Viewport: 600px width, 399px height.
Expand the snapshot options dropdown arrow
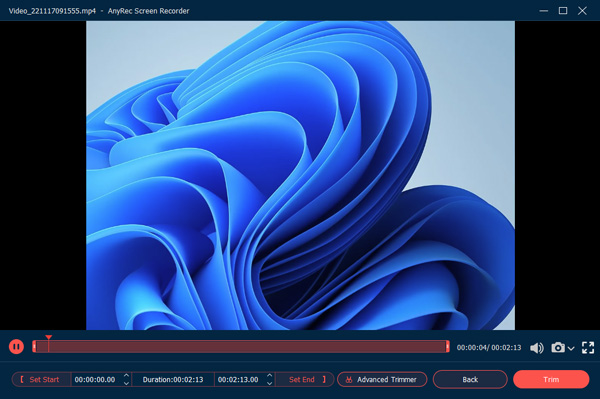pos(571,349)
